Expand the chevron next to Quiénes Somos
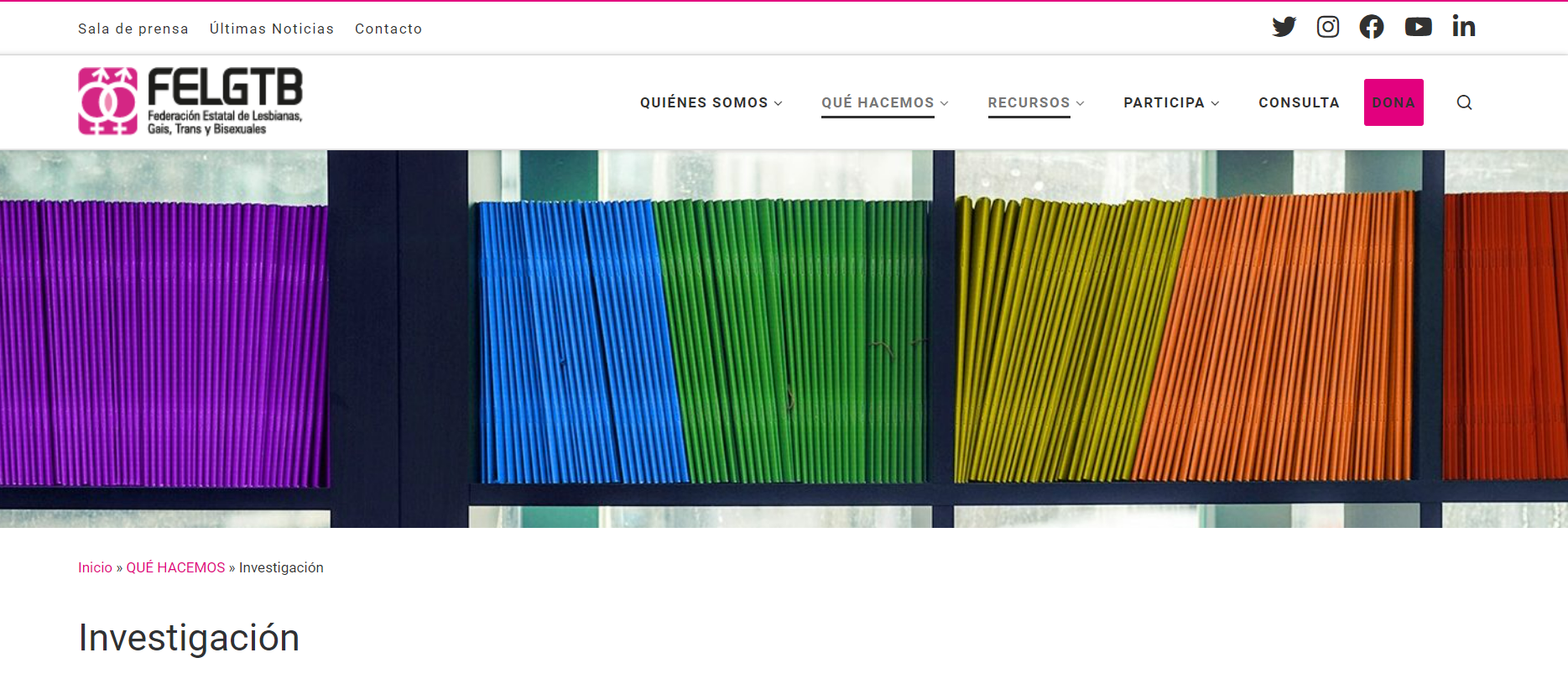Screen dimensions: 1568x684 click(779, 103)
